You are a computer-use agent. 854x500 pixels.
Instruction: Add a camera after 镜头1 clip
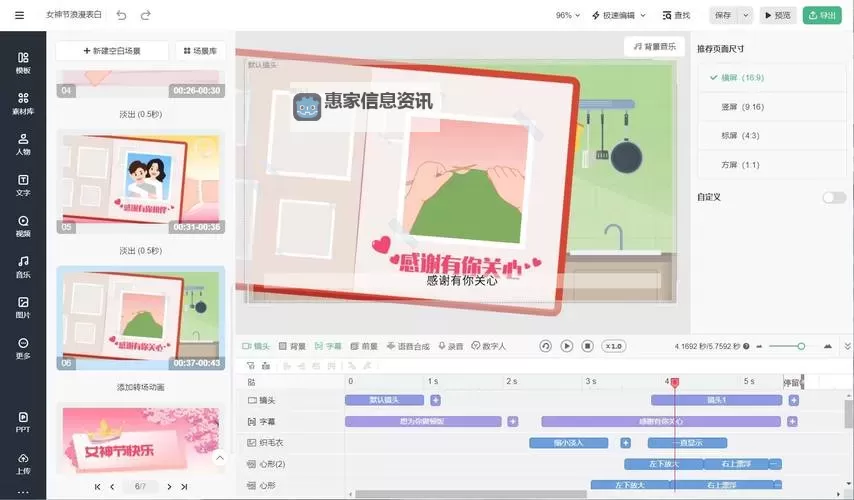tap(794, 400)
